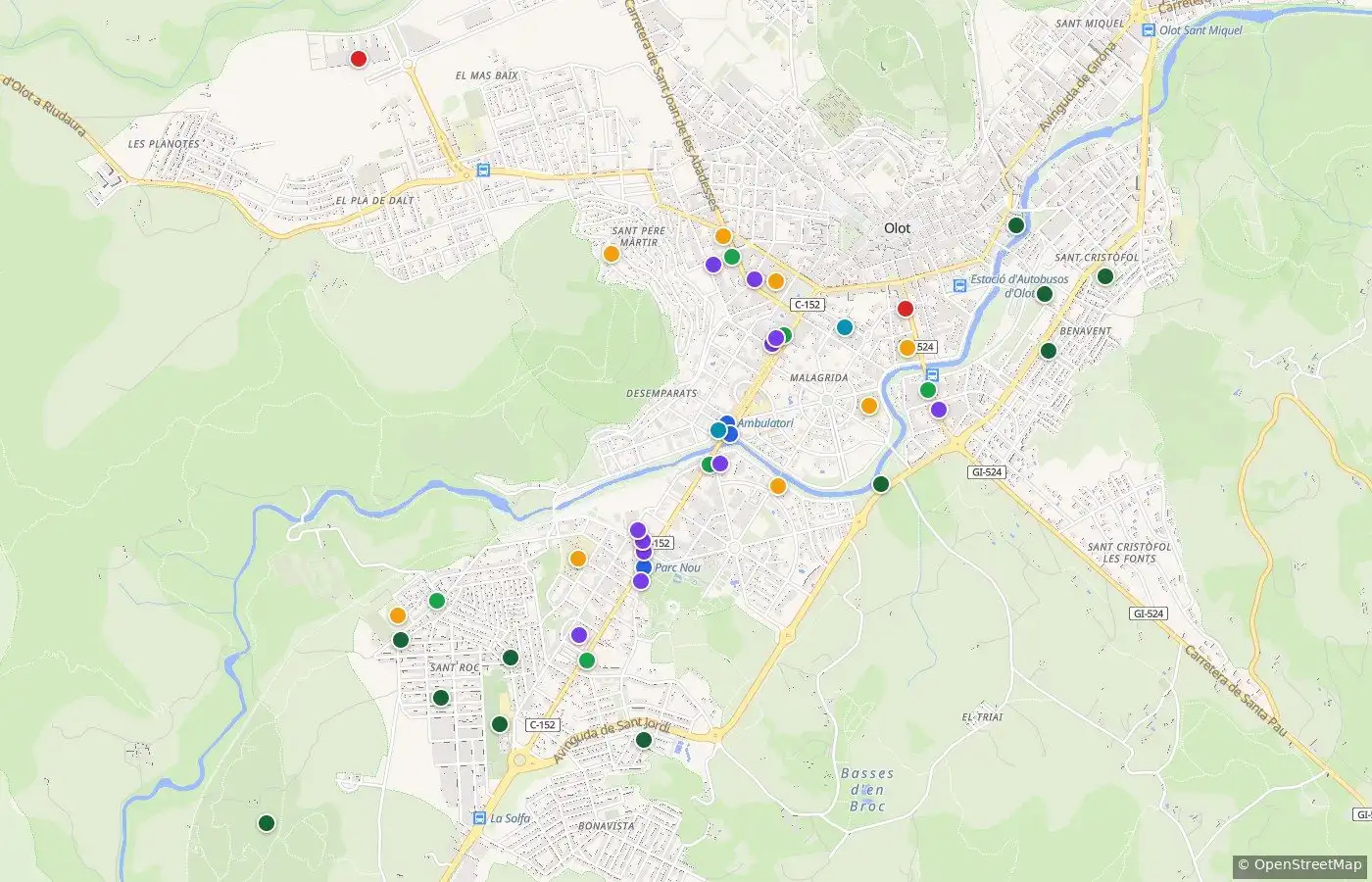Click the dark green marker on the river near Avinguda de Girona
The height and width of the screenshot is (882, 1372).
coord(1016,225)
